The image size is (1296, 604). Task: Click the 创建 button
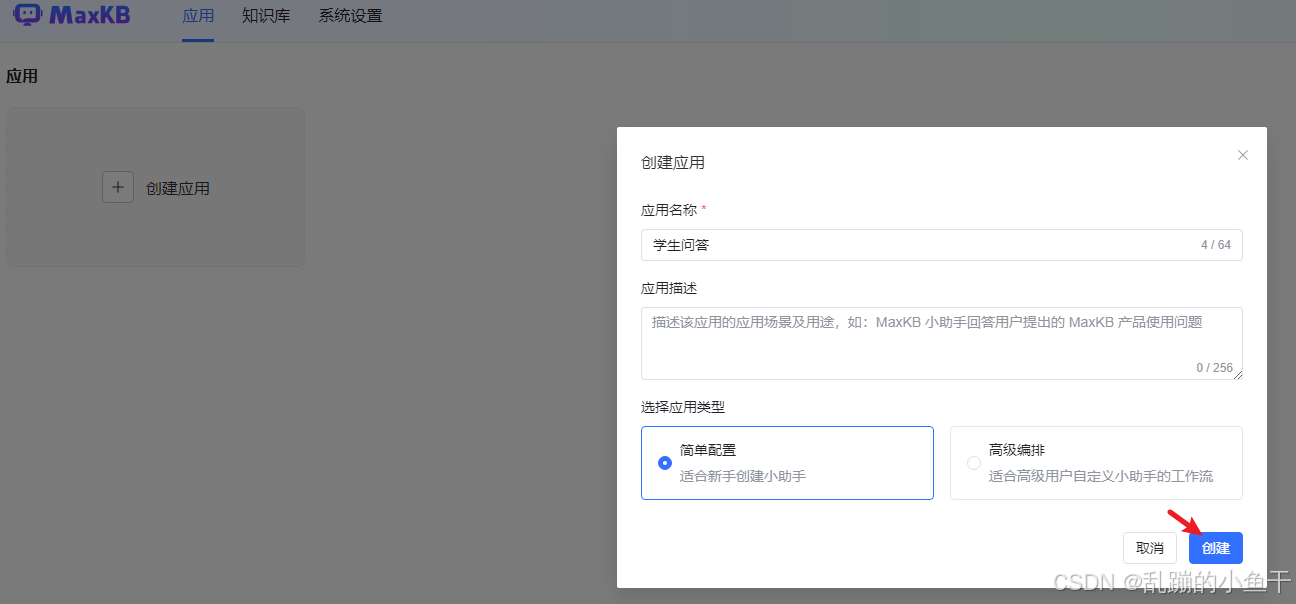[1216, 548]
